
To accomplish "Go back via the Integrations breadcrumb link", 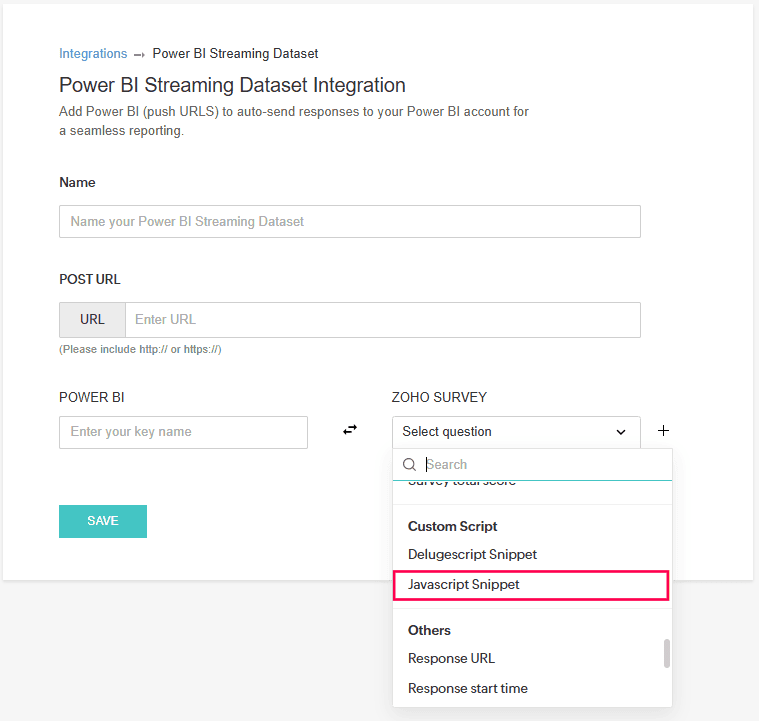I will pyautogui.click(x=93, y=54).
